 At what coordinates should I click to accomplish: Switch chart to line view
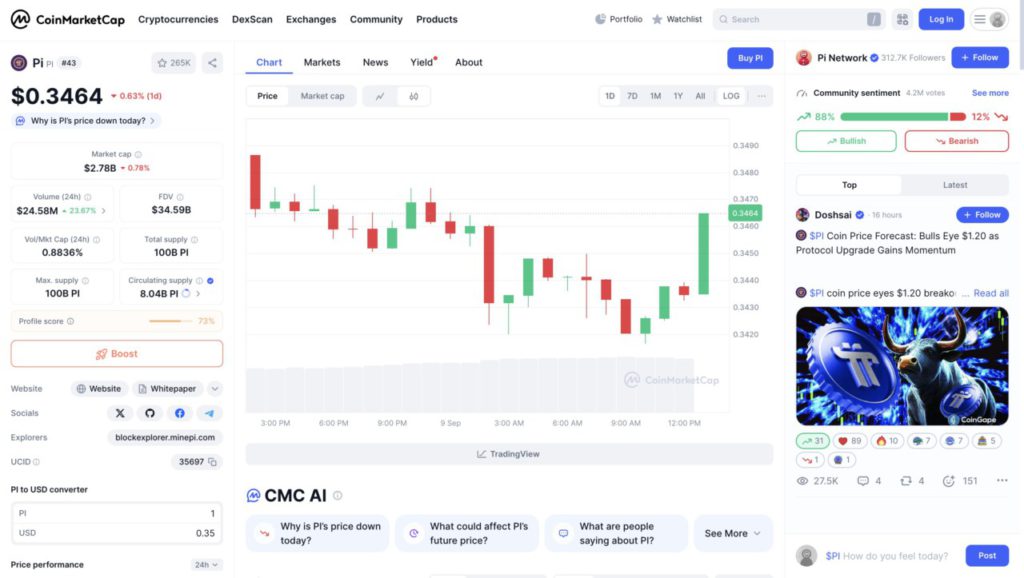tap(380, 96)
